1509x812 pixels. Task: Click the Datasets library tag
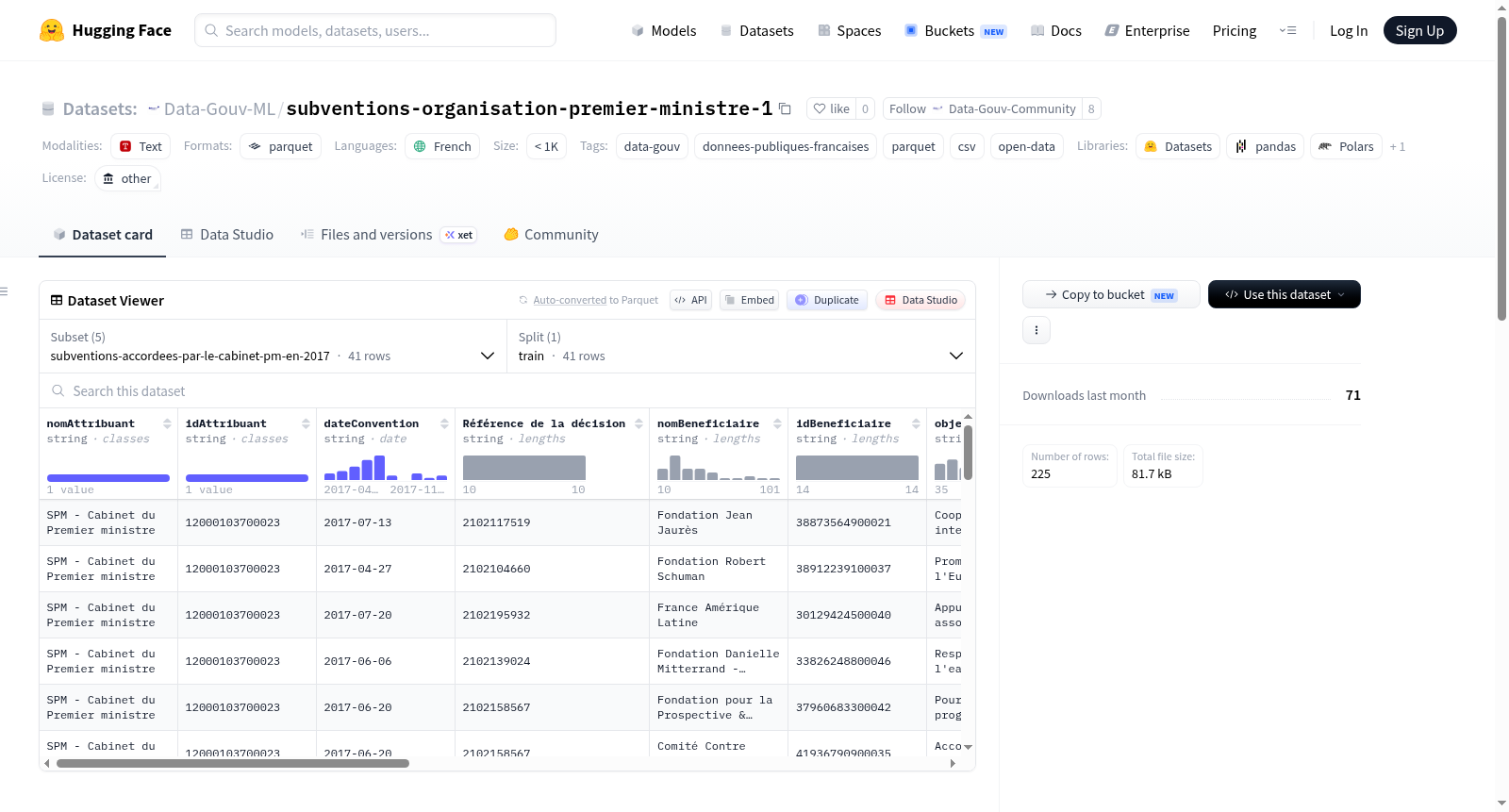1178,146
